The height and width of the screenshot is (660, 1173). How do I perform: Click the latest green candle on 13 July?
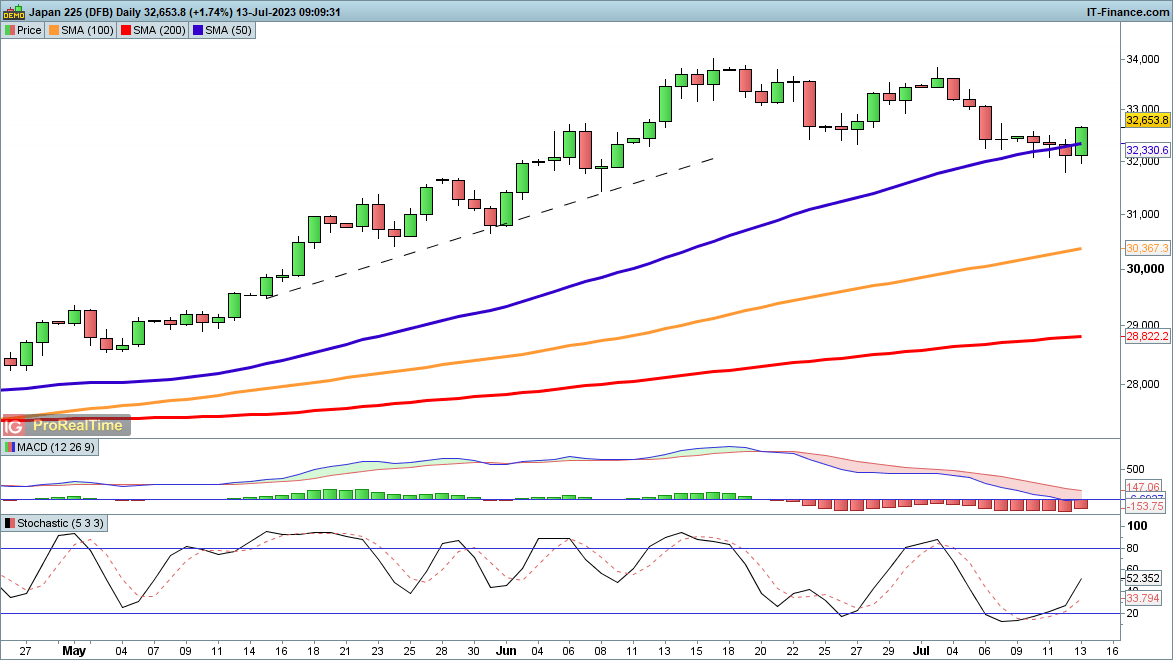1082,141
